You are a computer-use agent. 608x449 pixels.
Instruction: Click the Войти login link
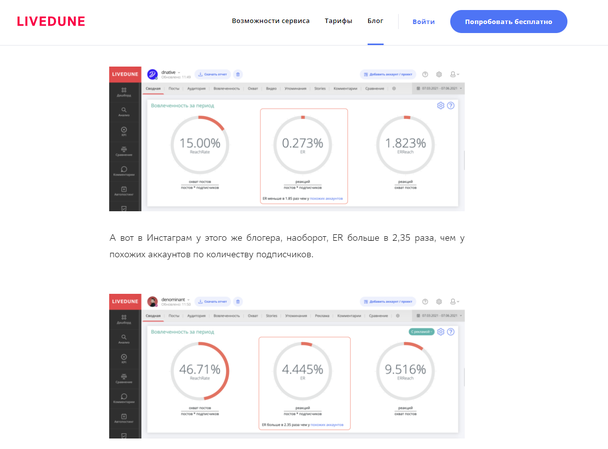(423, 22)
